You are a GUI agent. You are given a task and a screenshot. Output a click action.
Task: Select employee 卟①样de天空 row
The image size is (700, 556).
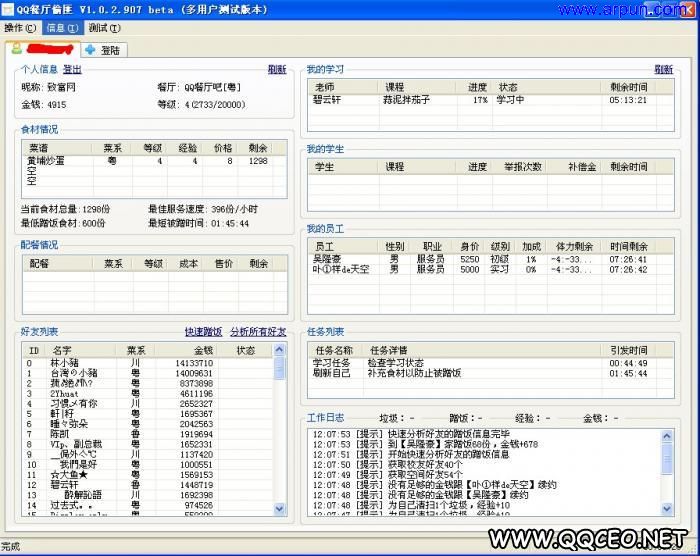(491, 269)
